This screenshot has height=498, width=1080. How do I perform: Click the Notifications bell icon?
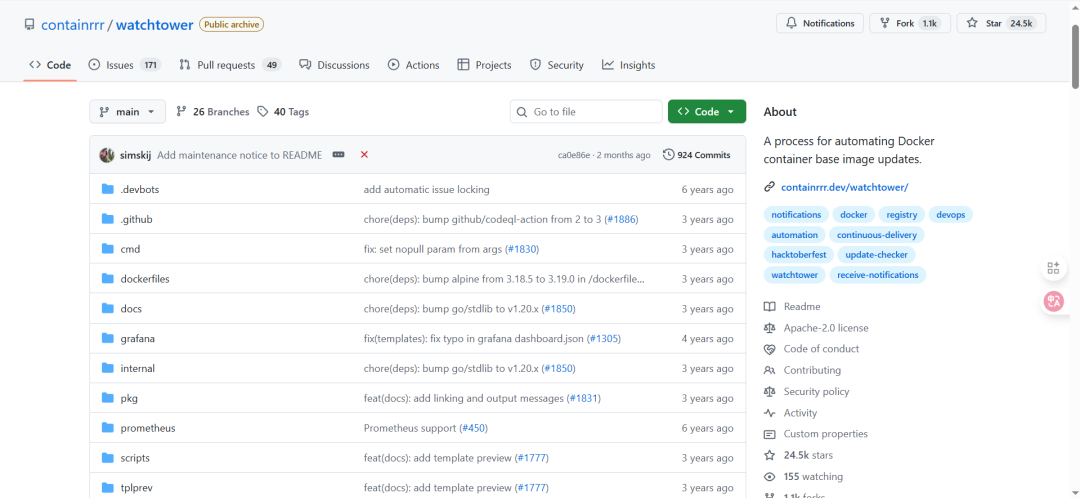pos(792,23)
